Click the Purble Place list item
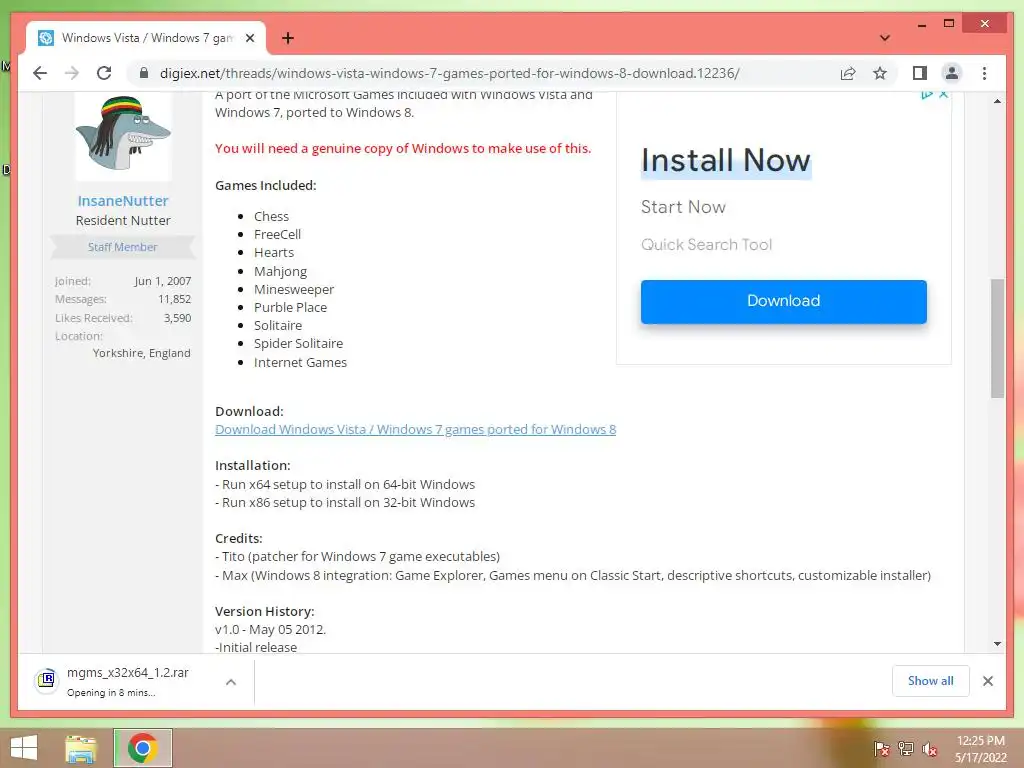 click(290, 308)
